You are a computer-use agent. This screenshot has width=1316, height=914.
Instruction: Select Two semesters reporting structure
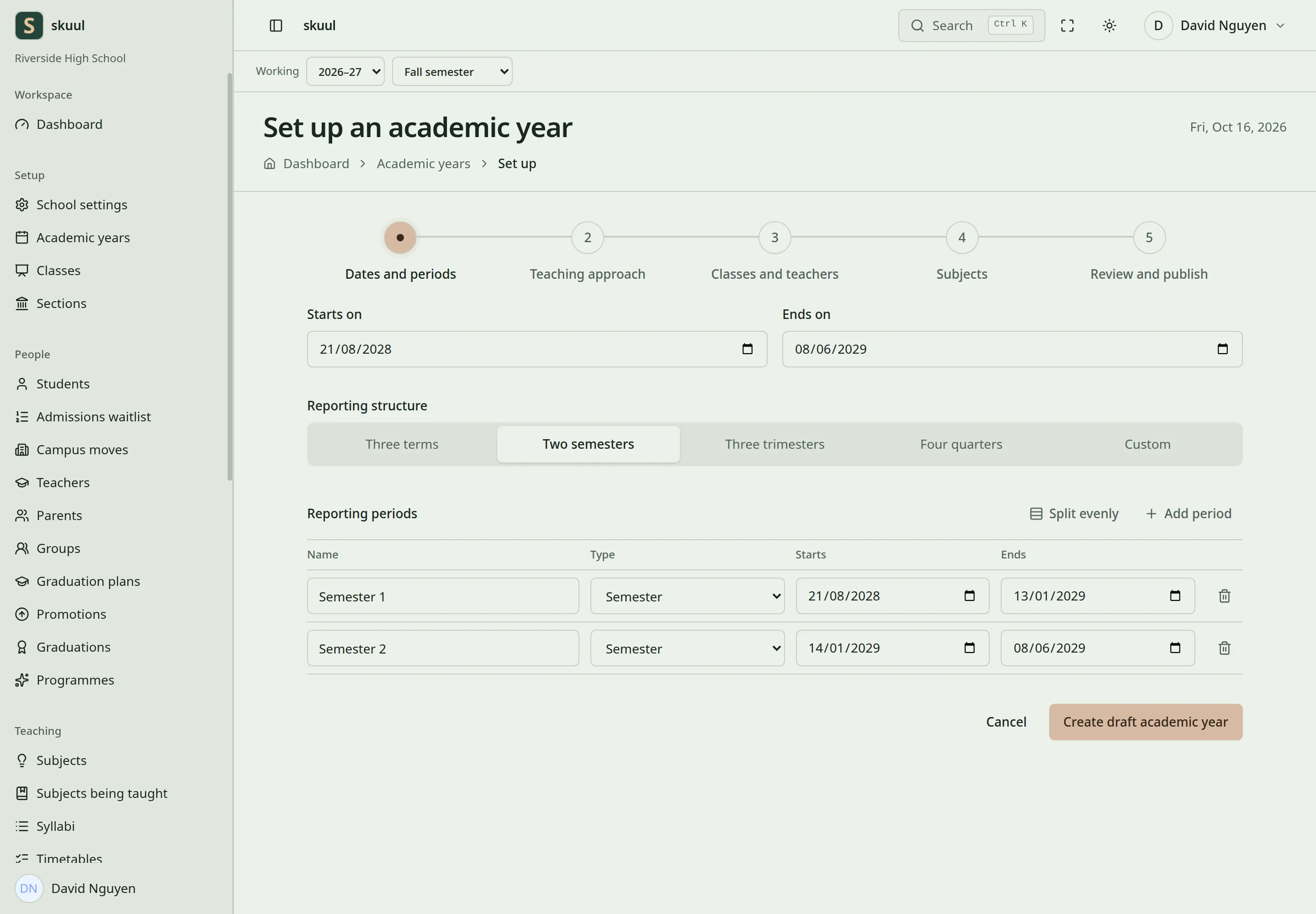point(588,444)
